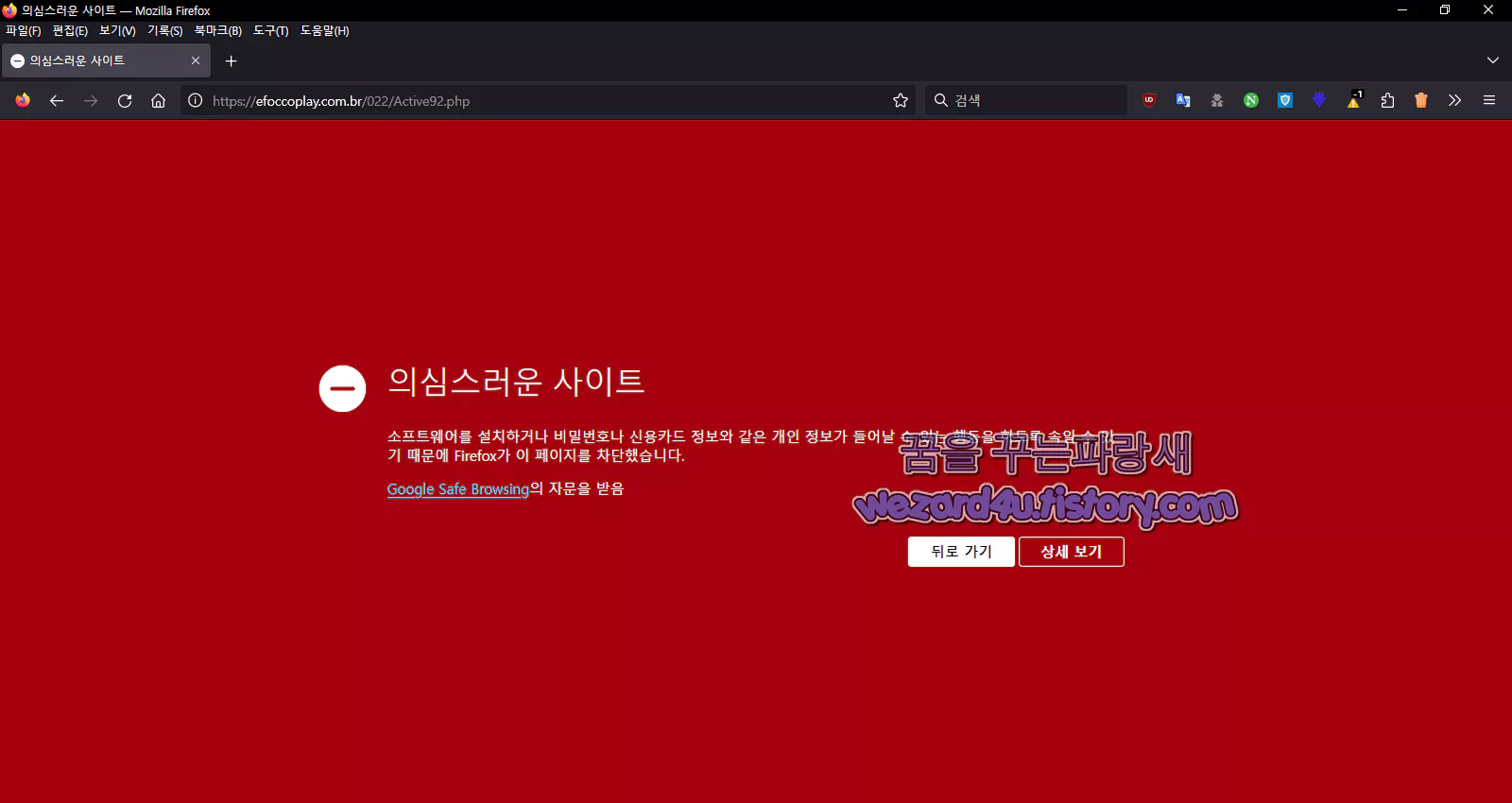Open the 북마크(B) menu

(218, 30)
